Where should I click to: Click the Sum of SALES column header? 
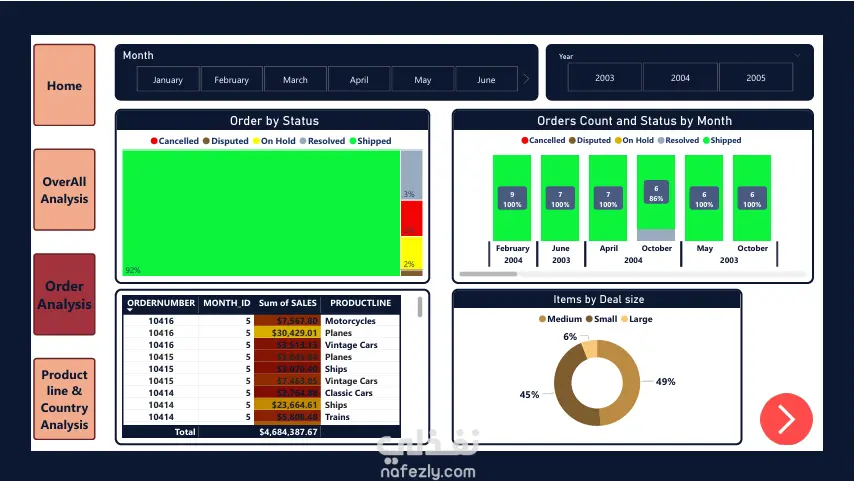[x=287, y=303]
